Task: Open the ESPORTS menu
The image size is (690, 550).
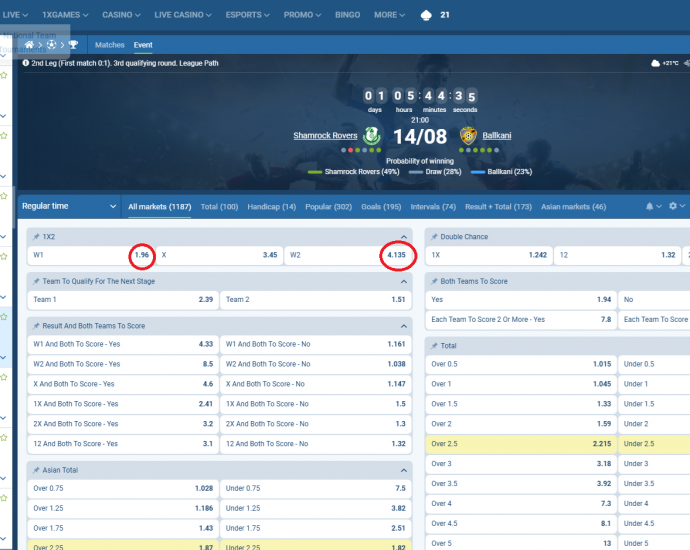Action: click(x=247, y=15)
